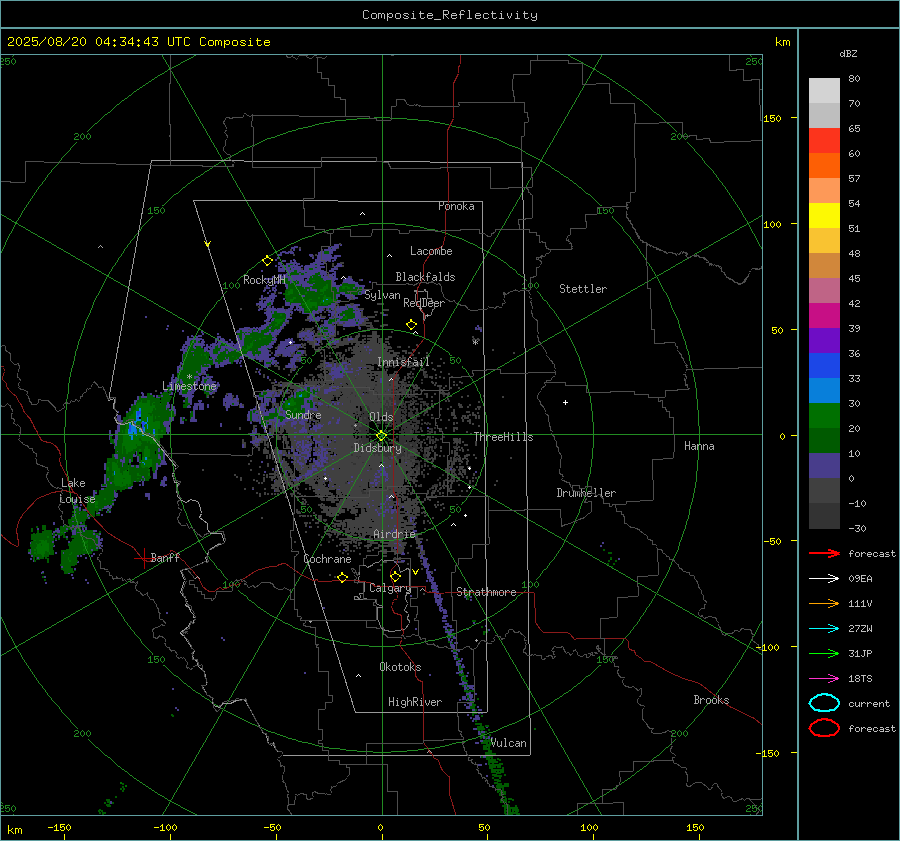The image size is (900, 841).
Task: Click the -150 value on the bottom axis
Action: click(x=59, y=827)
